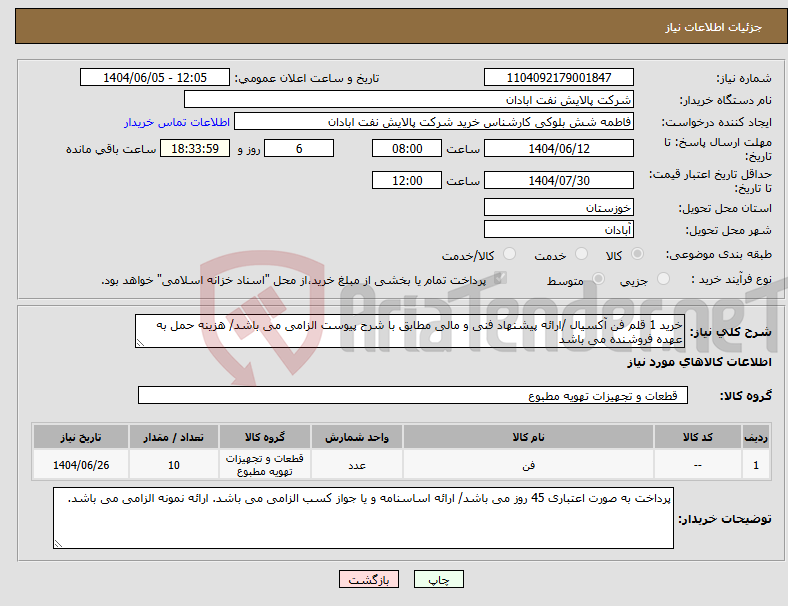Image resolution: width=788 pixels, height=606 pixels.
Task: Click the شماره نیاز number field
Action: [x=558, y=77]
